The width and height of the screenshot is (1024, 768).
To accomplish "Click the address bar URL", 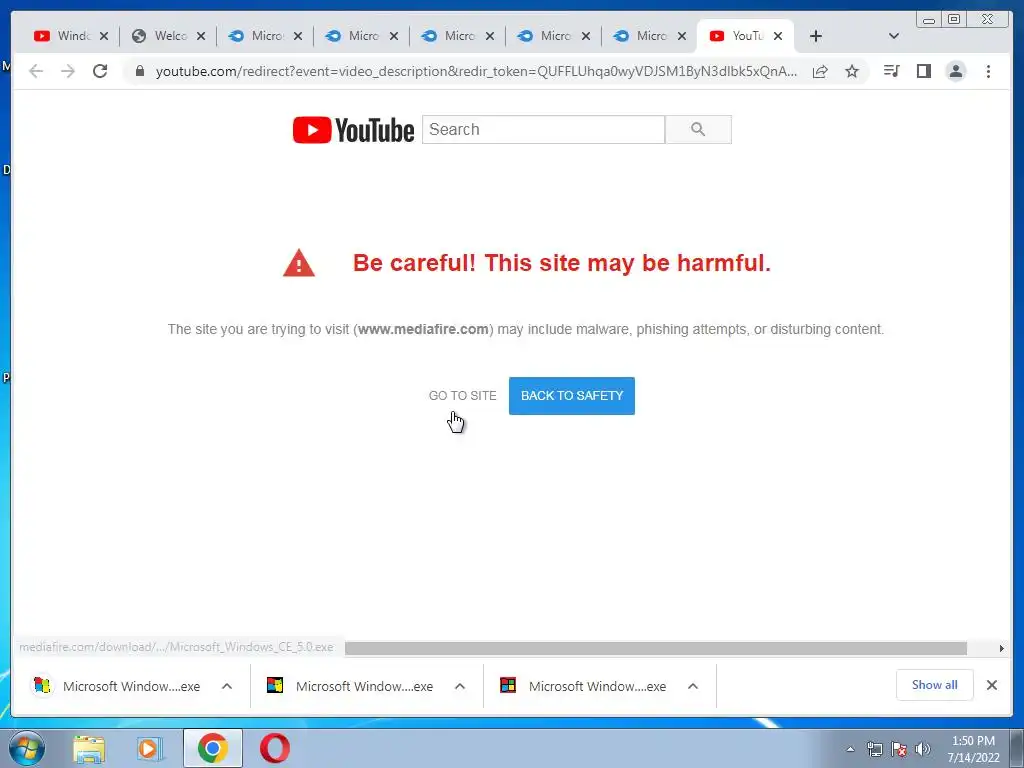I will pos(476,71).
